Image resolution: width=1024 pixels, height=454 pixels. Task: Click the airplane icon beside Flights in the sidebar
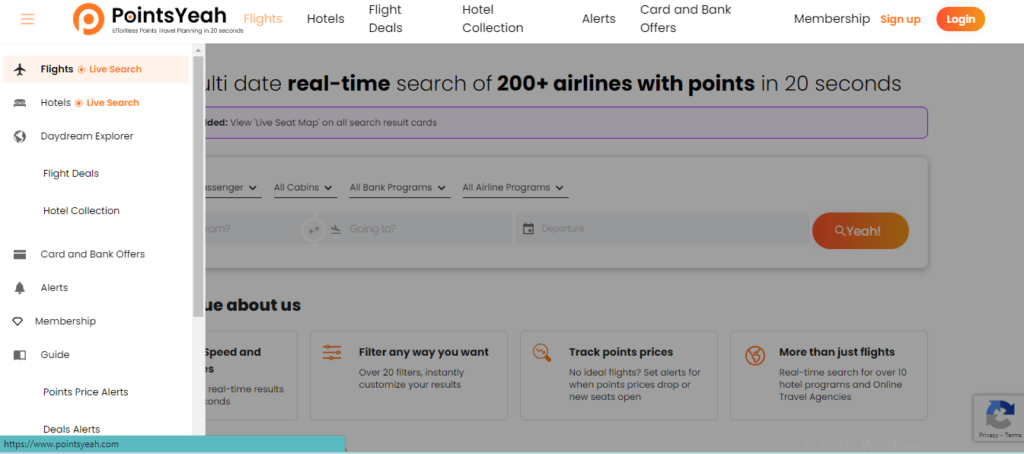click(x=20, y=69)
